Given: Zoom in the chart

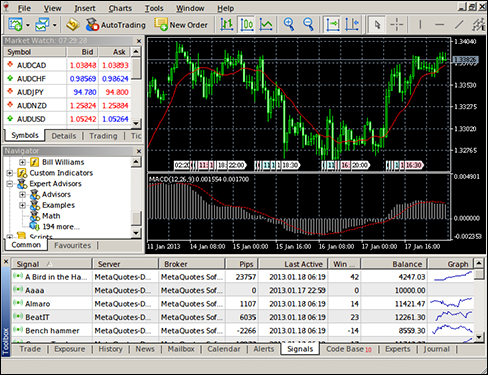Looking at the screenshot, I should [x=289, y=25].
